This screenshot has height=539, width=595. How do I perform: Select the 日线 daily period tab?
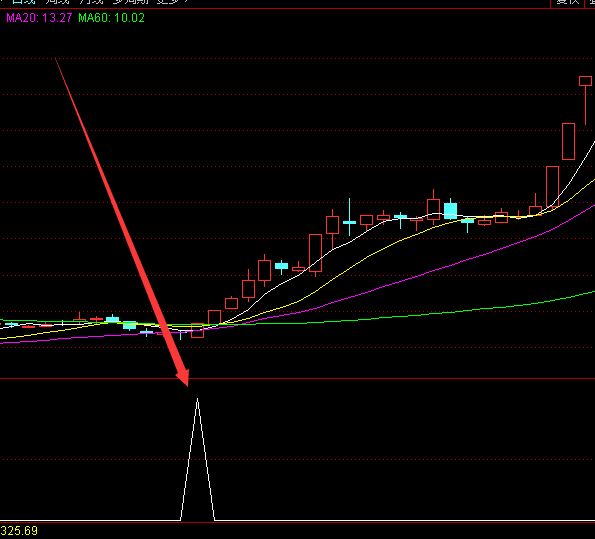(24, 2)
